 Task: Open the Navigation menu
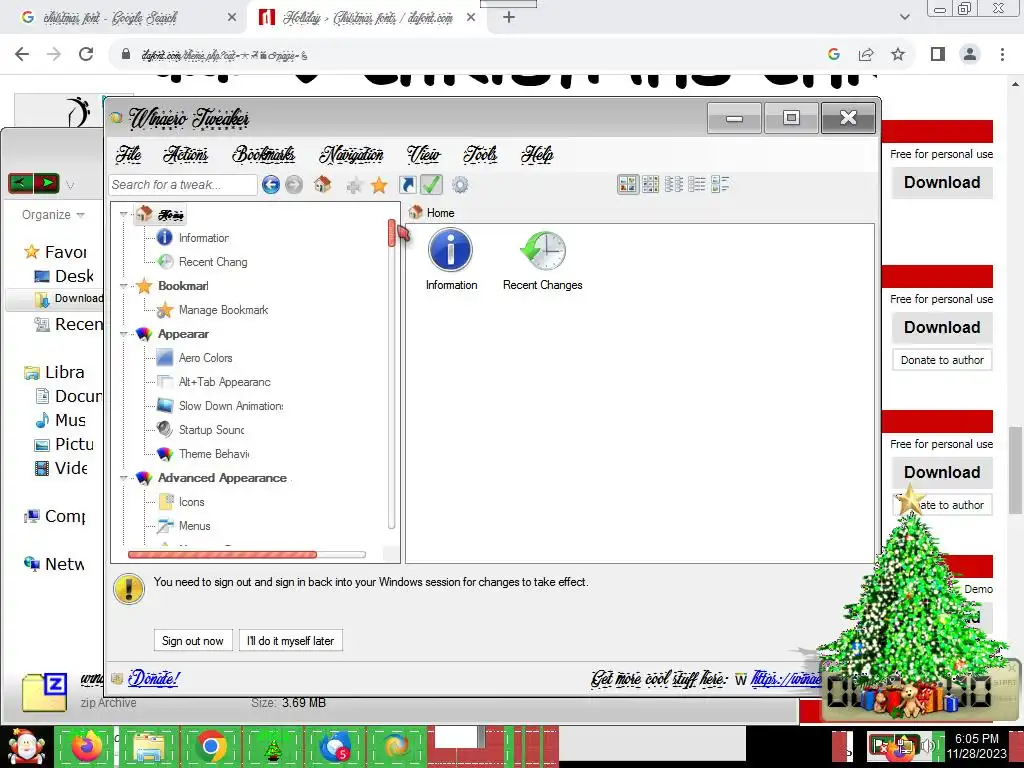(x=351, y=155)
